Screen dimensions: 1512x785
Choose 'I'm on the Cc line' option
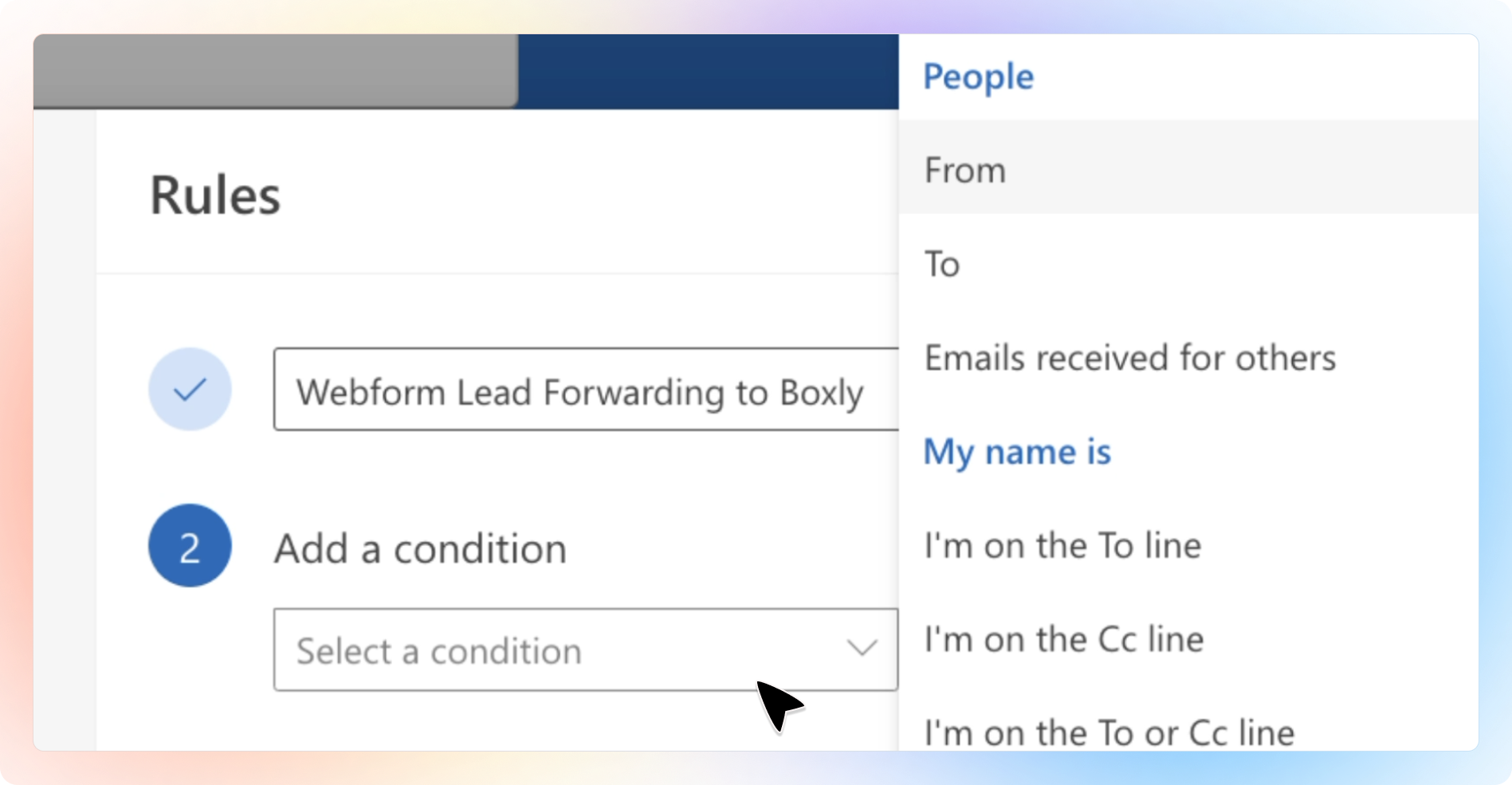(x=1064, y=639)
